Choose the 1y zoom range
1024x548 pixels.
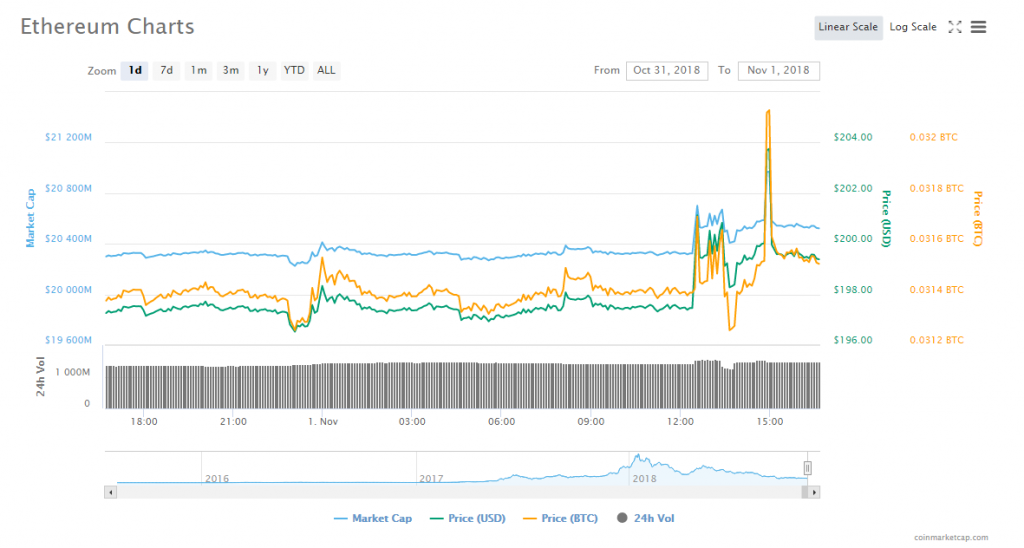pyautogui.click(x=262, y=70)
